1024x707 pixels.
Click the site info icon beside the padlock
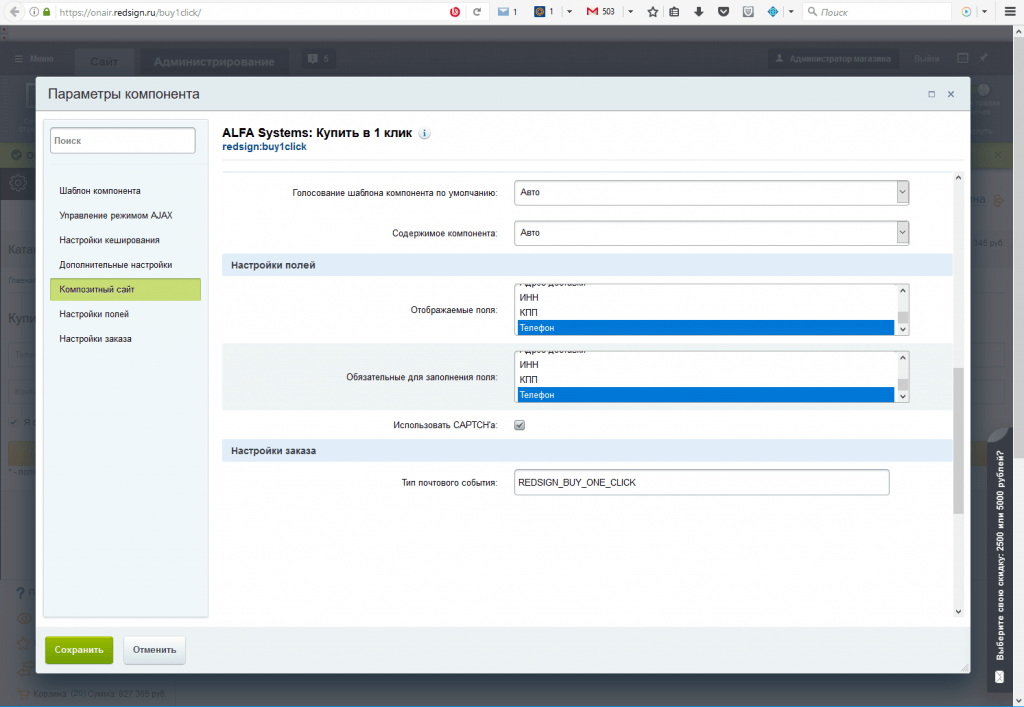coord(34,12)
